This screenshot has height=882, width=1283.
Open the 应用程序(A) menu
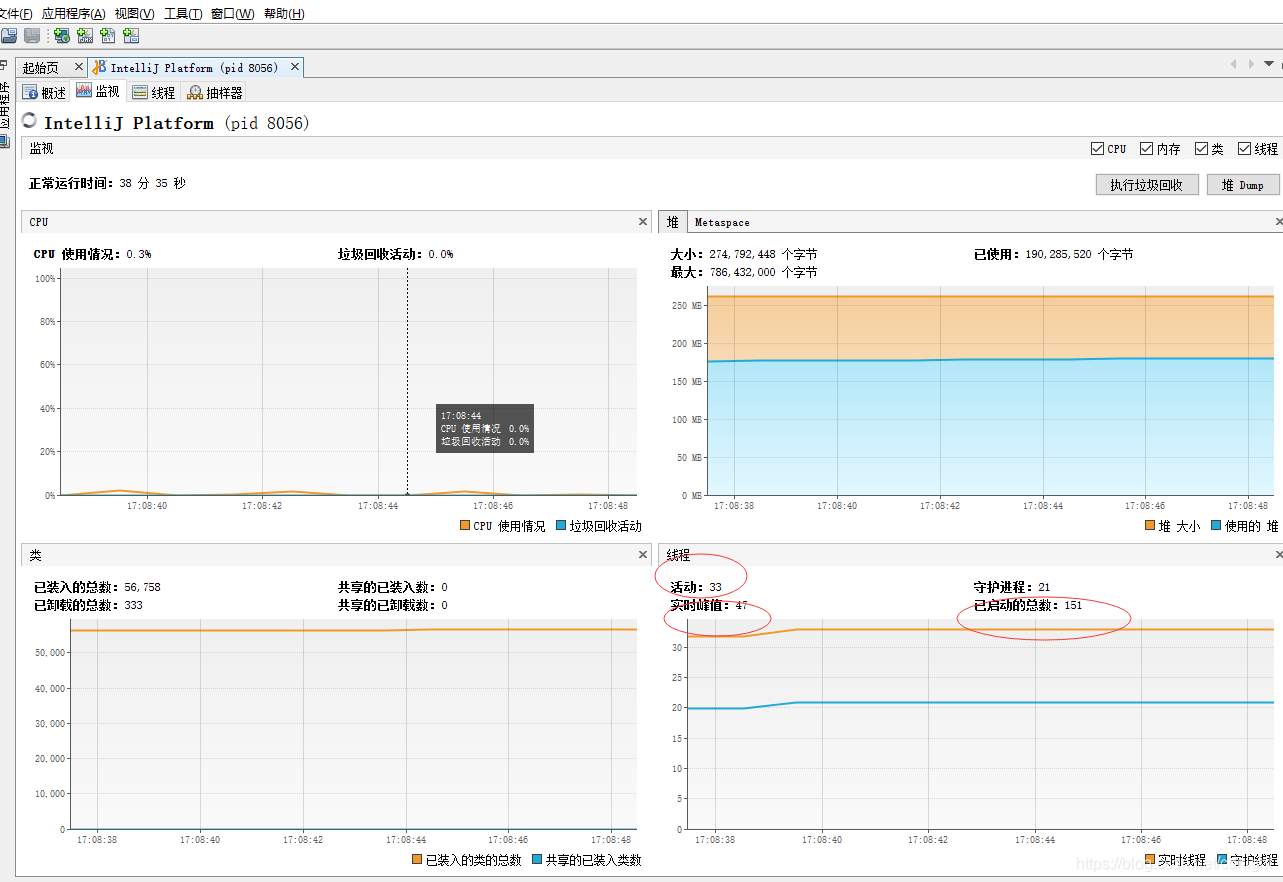coord(73,14)
